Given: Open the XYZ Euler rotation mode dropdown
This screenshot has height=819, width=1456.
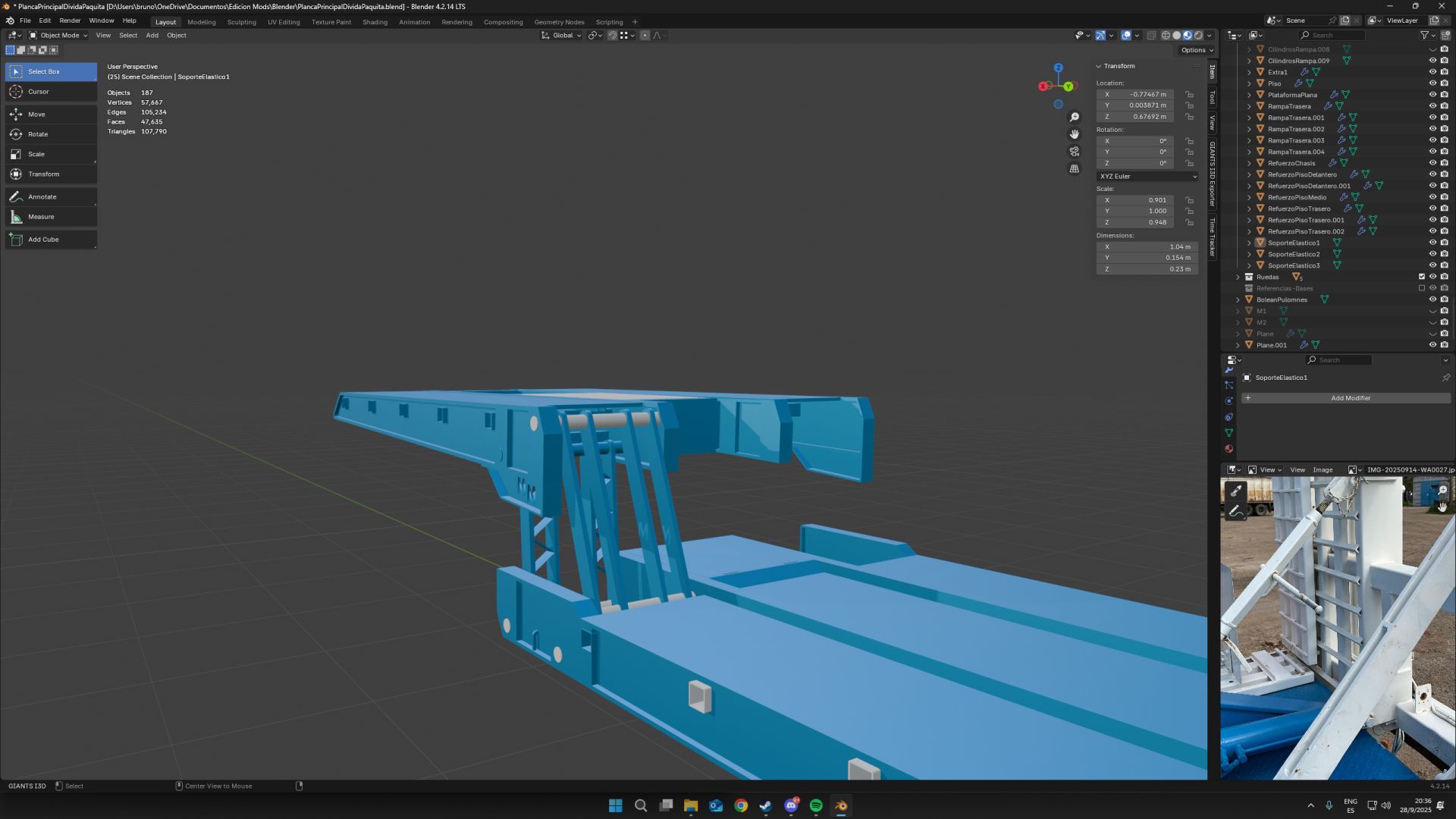Looking at the screenshot, I should point(1147,176).
